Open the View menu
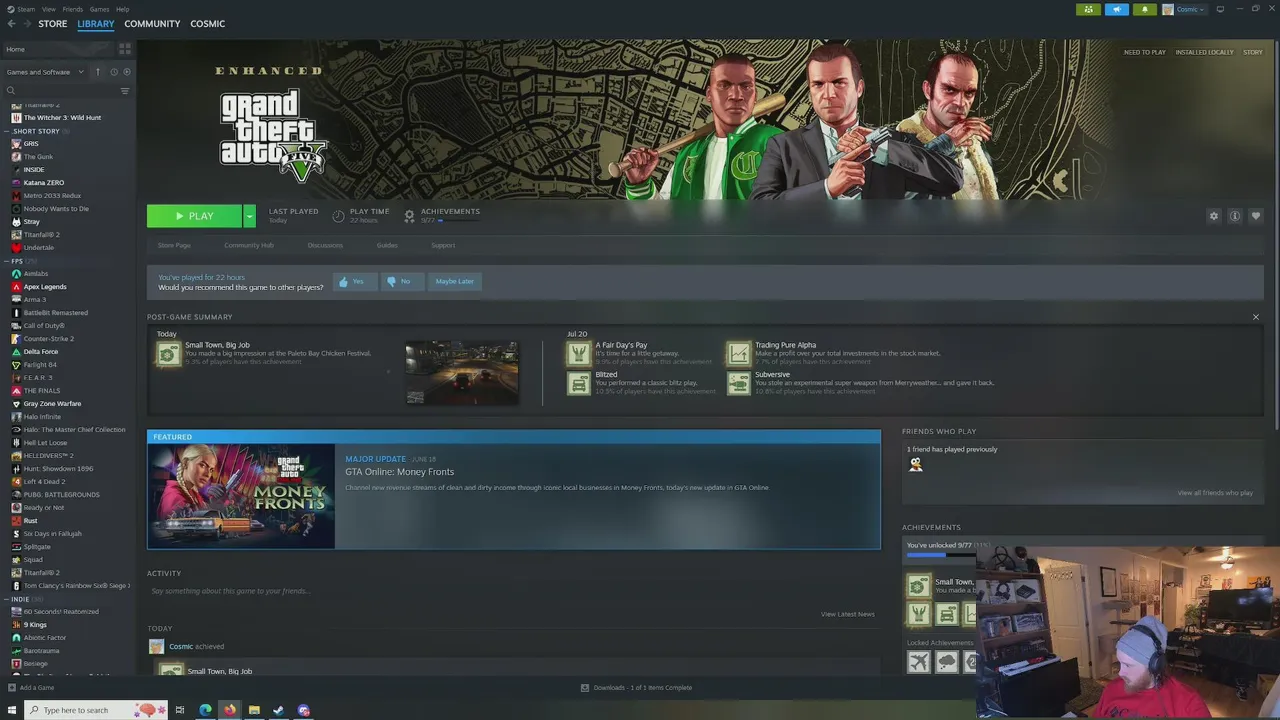The image size is (1280, 720). [x=48, y=9]
